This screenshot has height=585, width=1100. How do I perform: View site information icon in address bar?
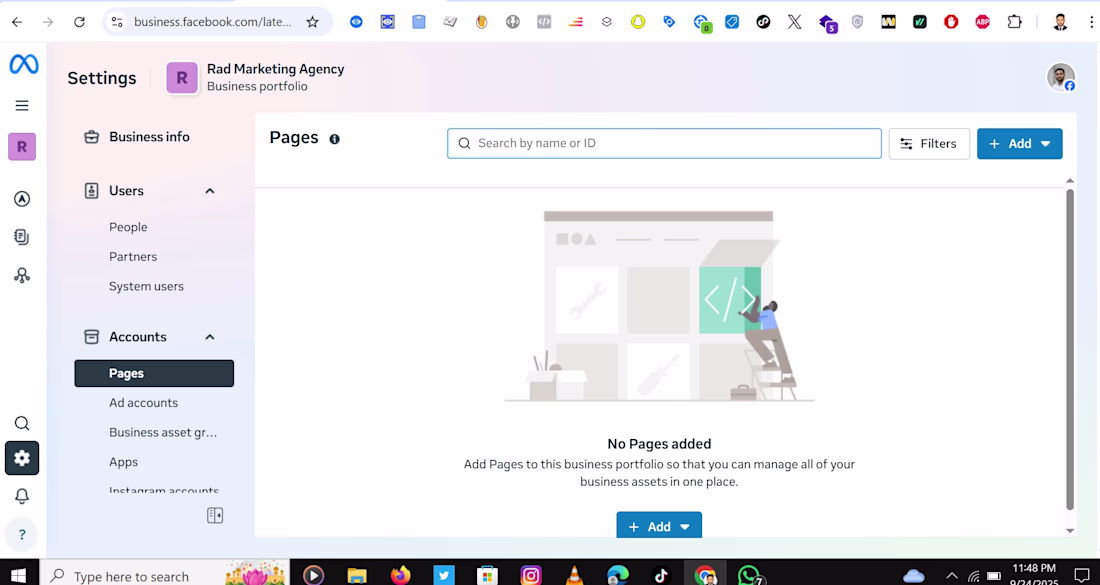pos(117,22)
